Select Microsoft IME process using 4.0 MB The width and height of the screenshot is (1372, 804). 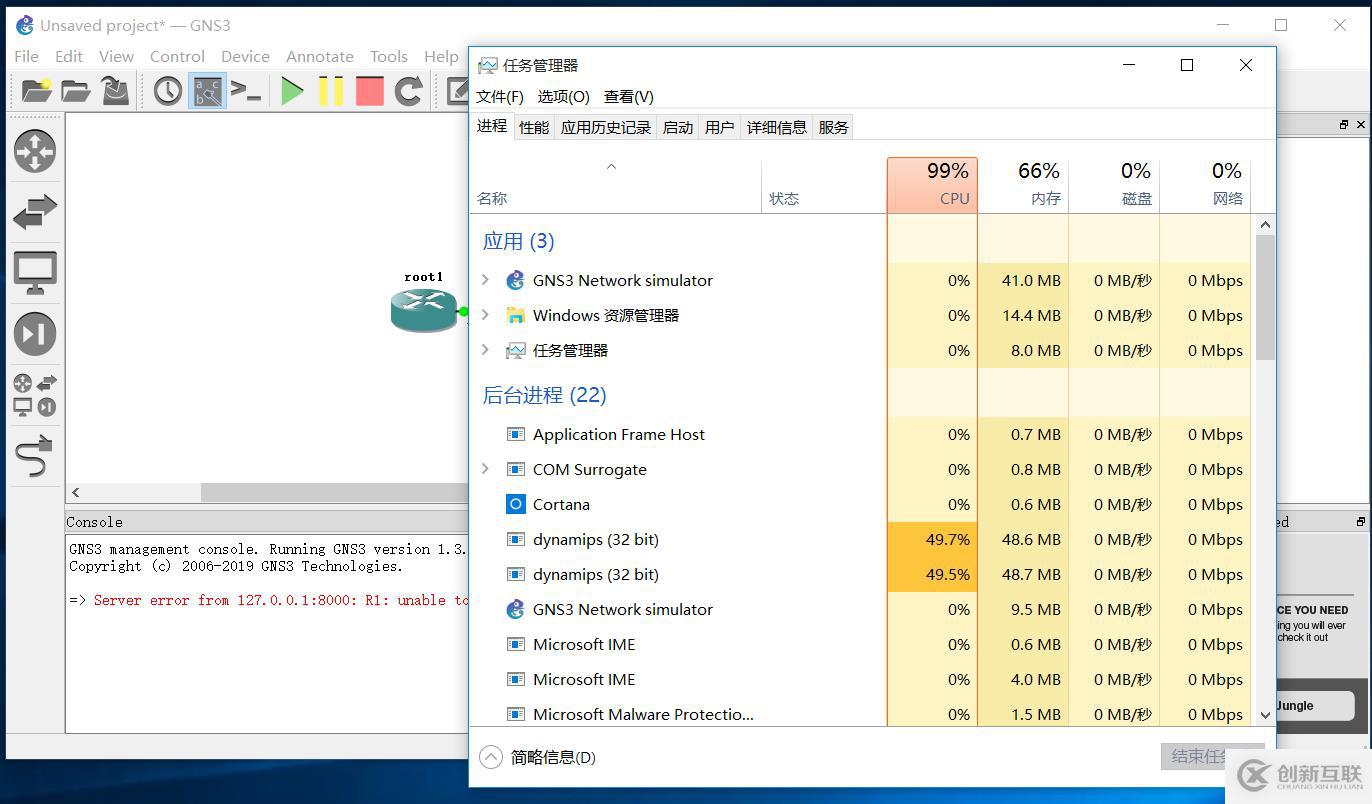(861, 679)
